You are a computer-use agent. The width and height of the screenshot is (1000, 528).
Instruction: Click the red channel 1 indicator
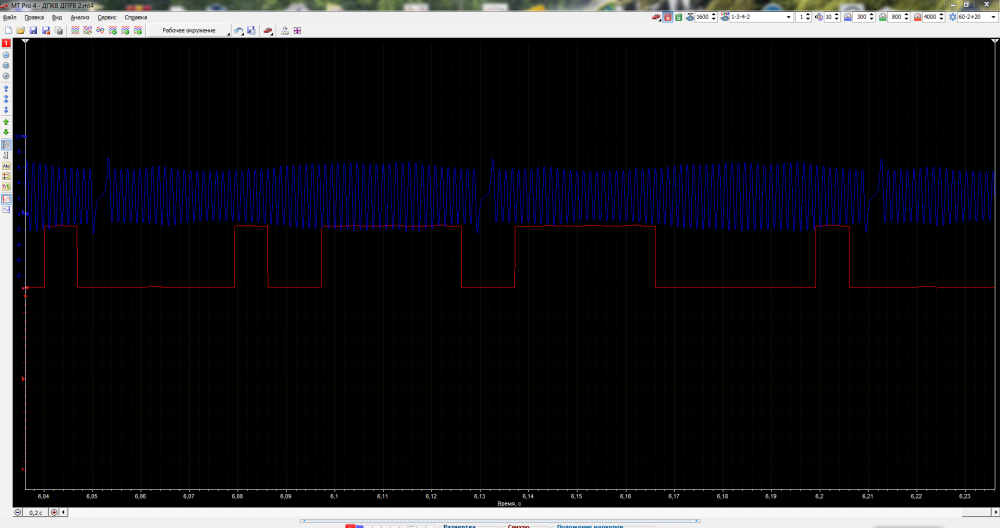(x=6, y=44)
